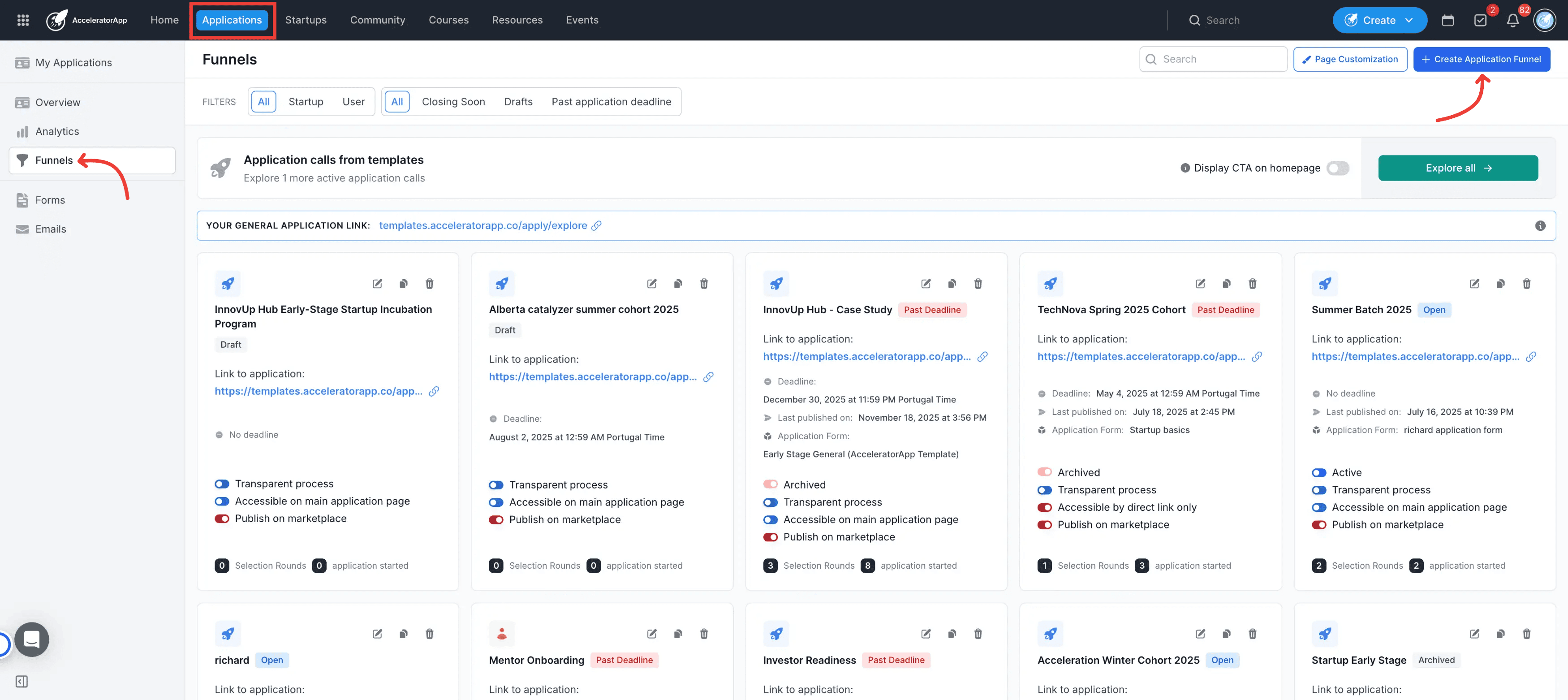Edit the Summer Batch 2025 funnel
This screenshot has width=1568, height=700.
(1474, 284)
